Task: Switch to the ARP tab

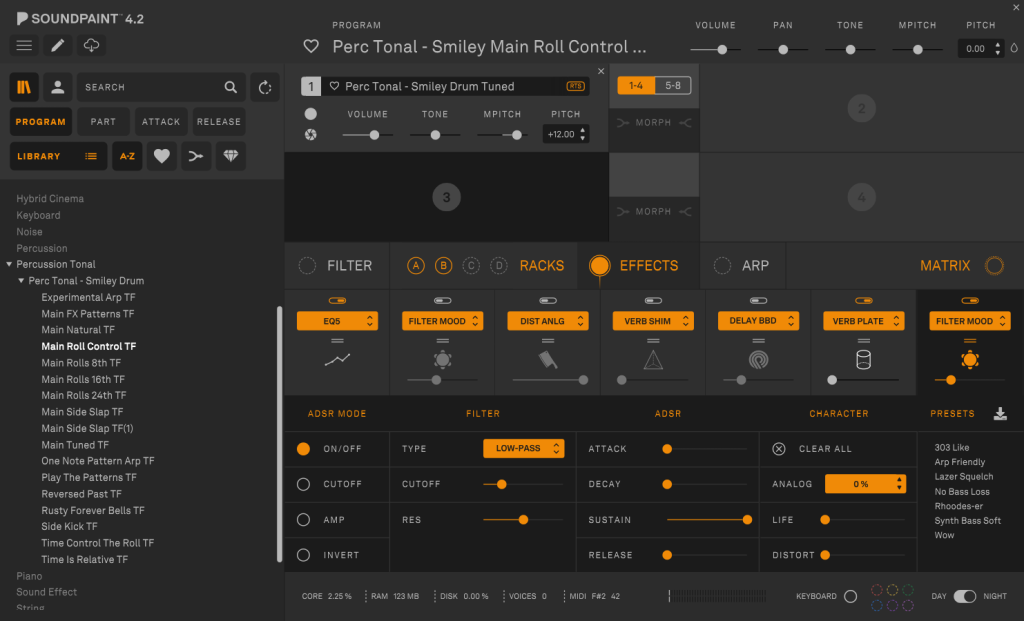Action: (742, 266)
